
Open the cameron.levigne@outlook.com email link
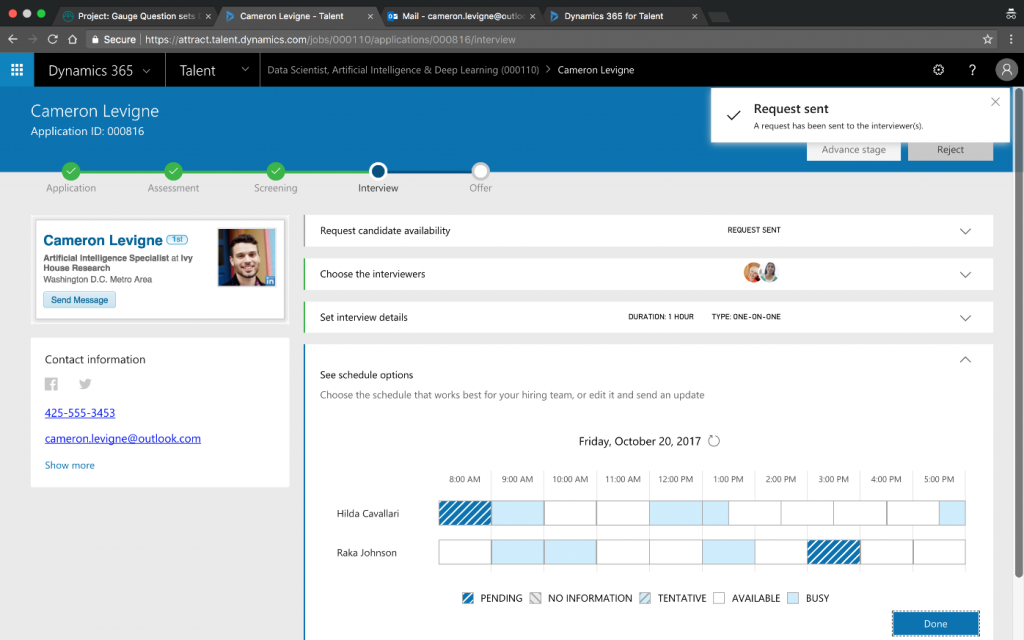point(123,438)
